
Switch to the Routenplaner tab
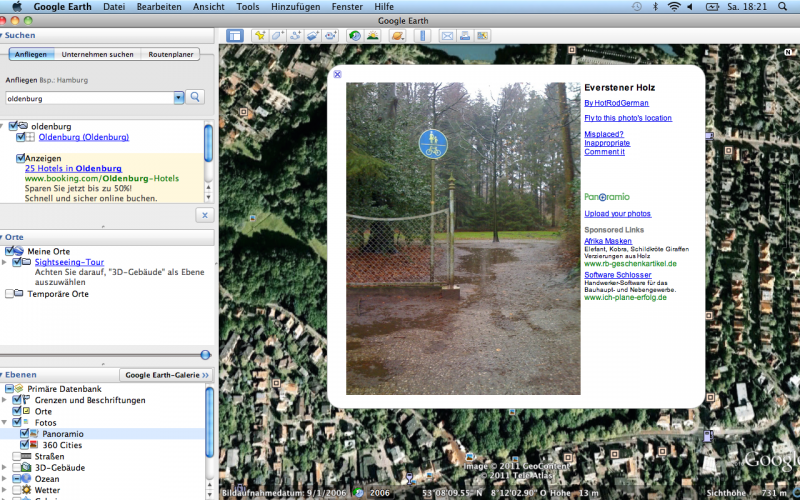(x=169, y=54)
